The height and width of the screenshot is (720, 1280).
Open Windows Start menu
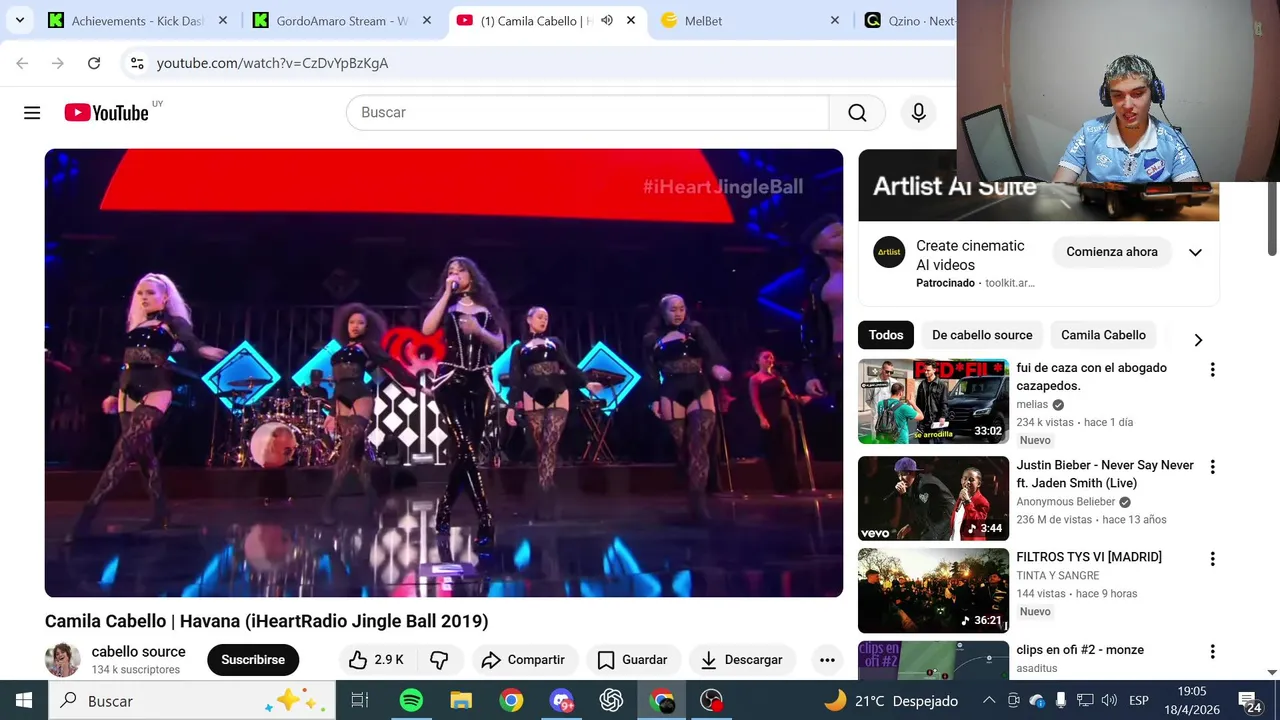(24, 700)
